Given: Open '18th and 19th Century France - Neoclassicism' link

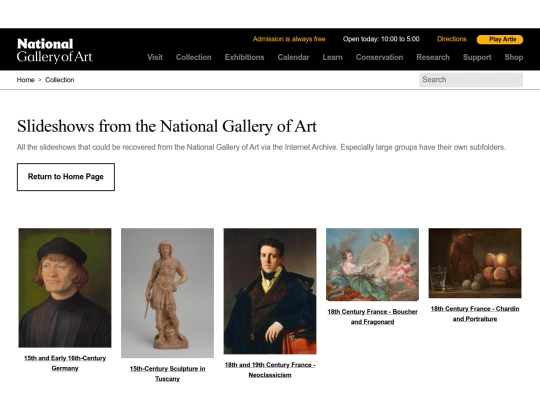Looking at the screenshot, I should click(270, 370).
